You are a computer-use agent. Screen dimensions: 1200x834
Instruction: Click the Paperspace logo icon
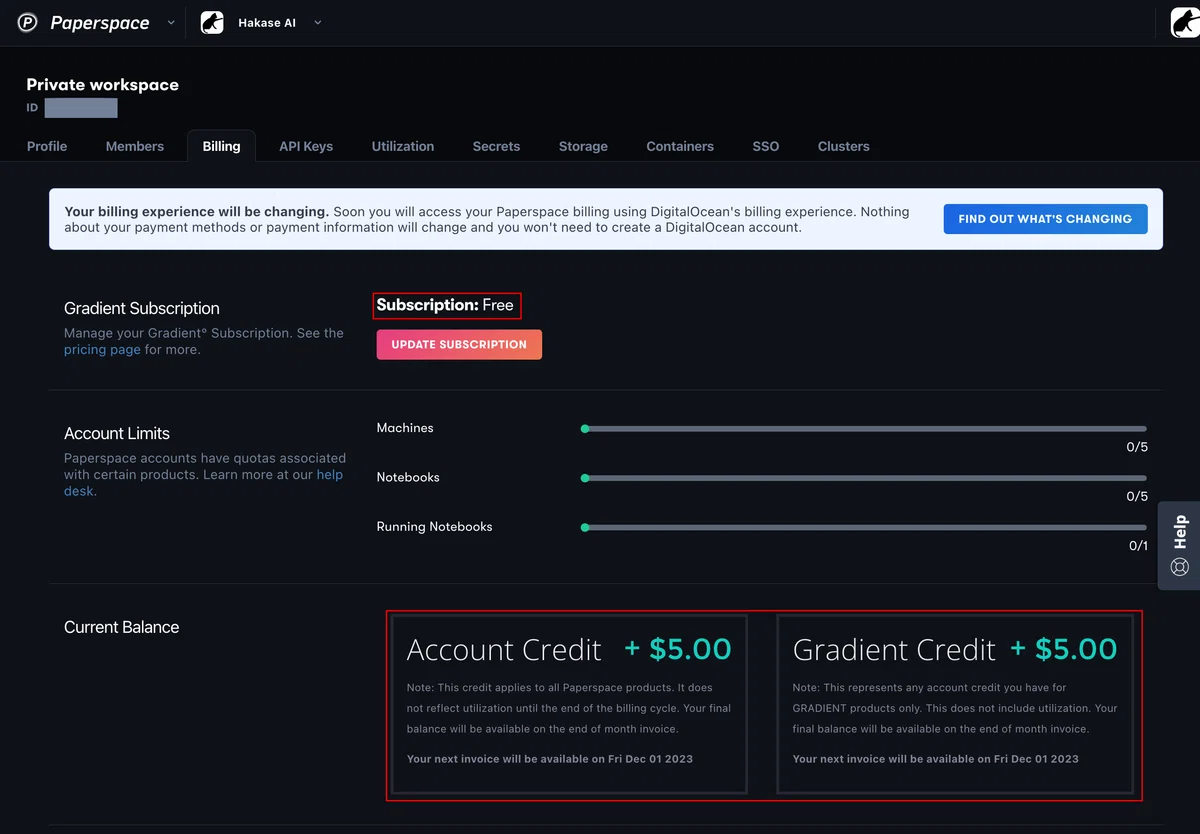pyautogui.click(x=27, y=23)
